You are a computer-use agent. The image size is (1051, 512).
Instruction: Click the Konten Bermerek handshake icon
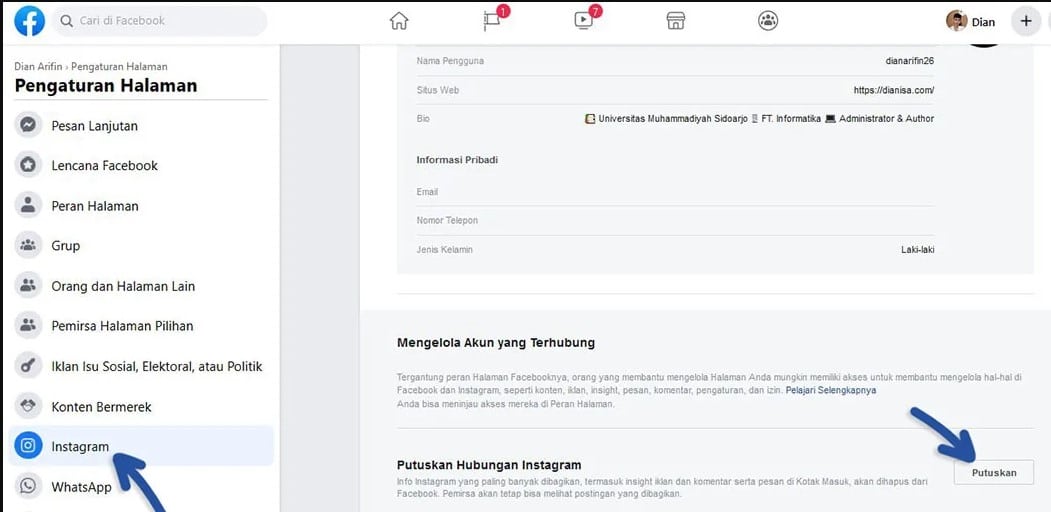[28, 407]
